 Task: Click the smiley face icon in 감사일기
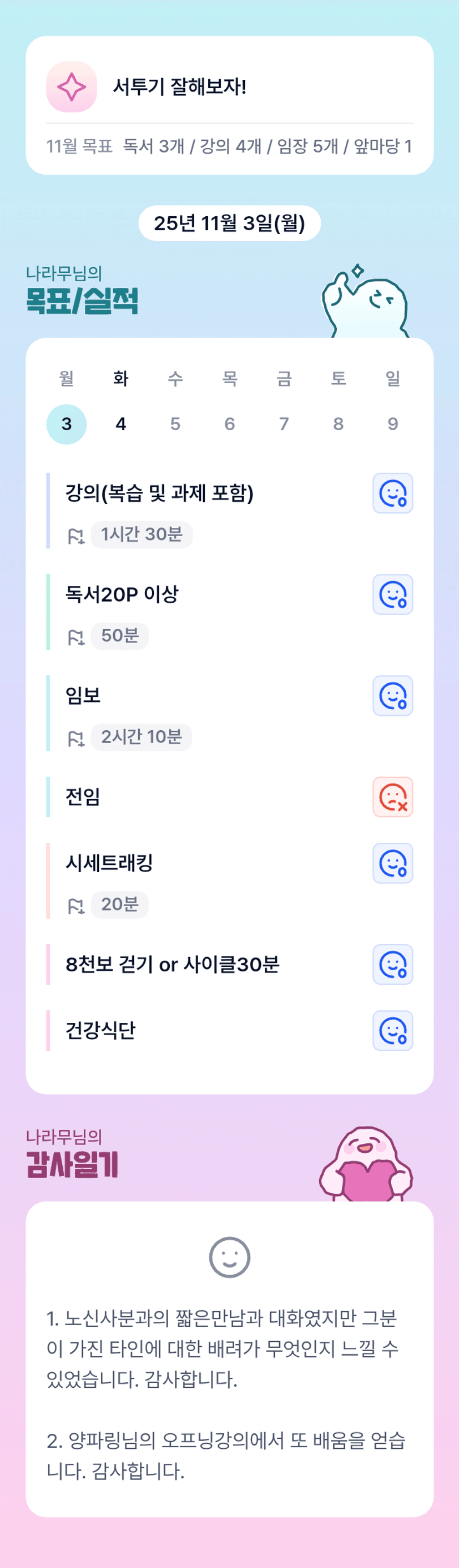point(229,1257)
